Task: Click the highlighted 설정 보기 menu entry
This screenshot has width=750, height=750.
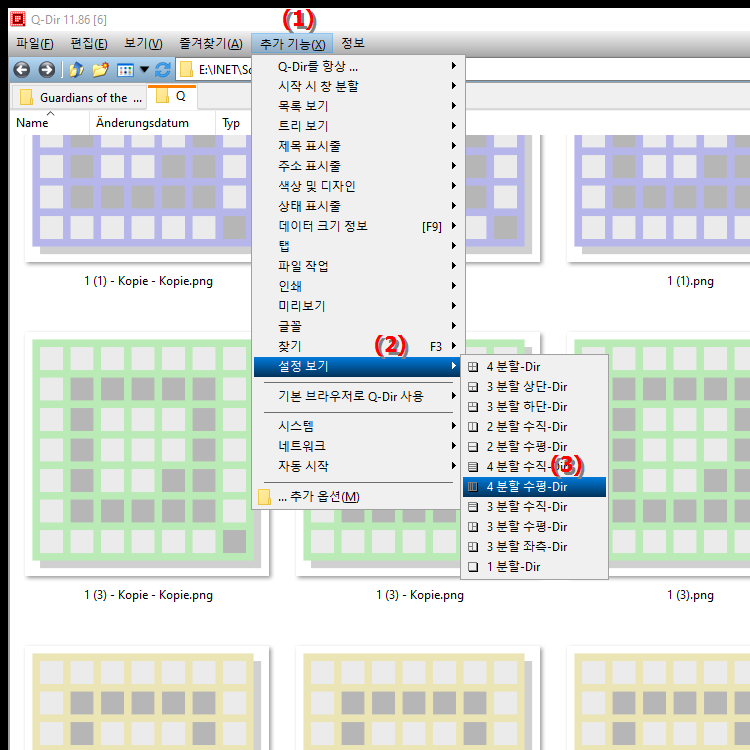Action: click(358, 366)
